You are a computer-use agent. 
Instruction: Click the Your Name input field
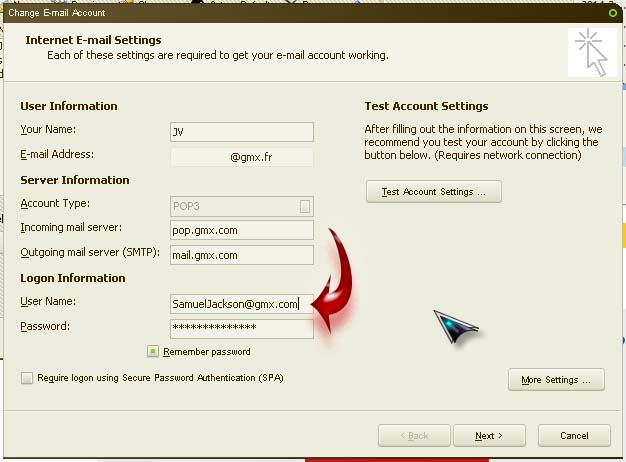[x=241, y=132]
